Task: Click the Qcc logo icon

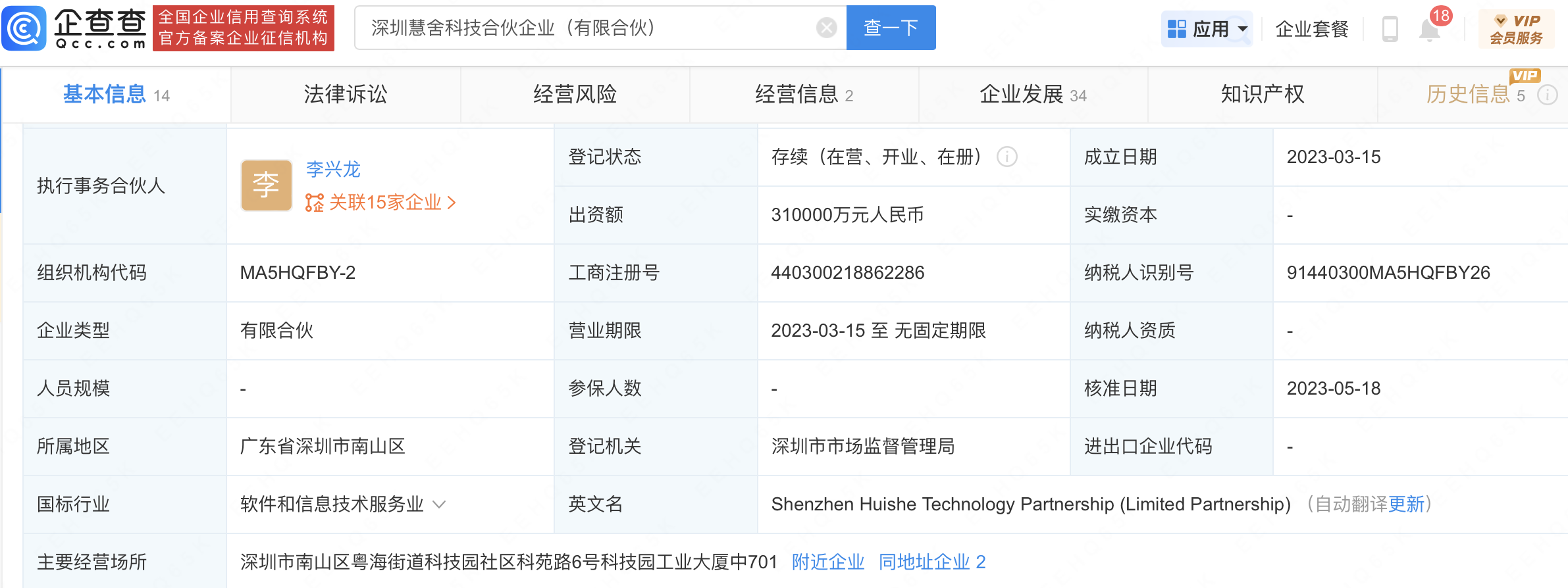Action: [x=24, y=28]
